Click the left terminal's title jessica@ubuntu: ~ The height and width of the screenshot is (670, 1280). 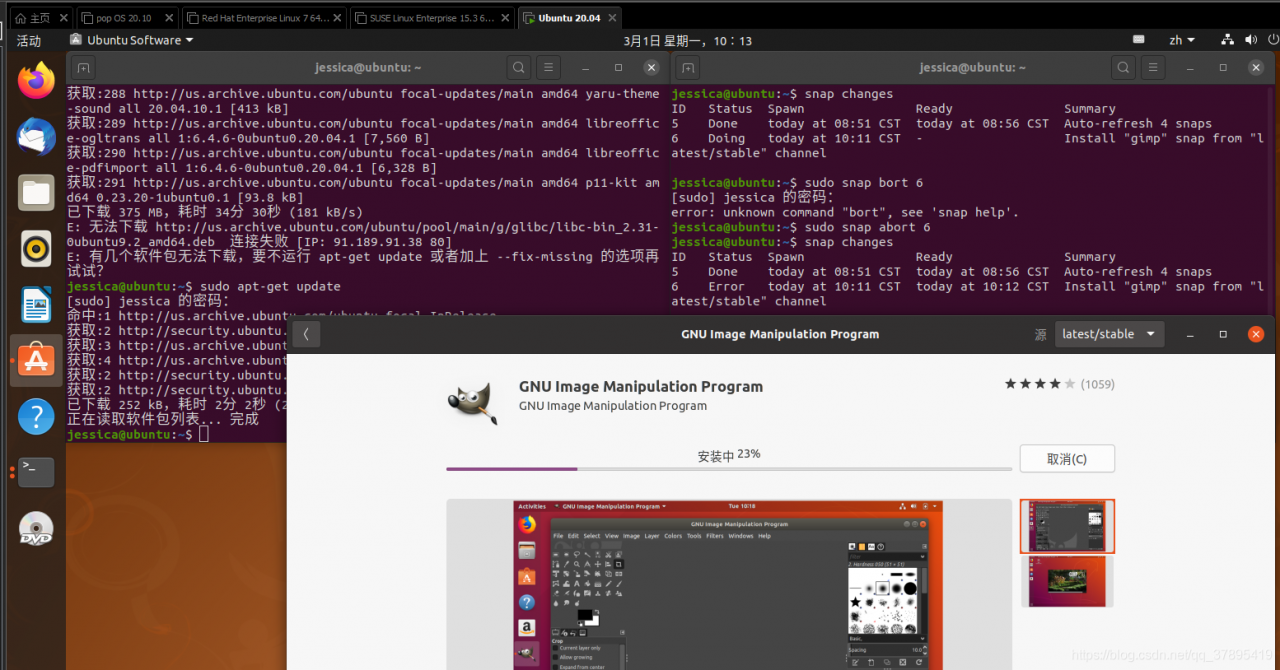368,68
